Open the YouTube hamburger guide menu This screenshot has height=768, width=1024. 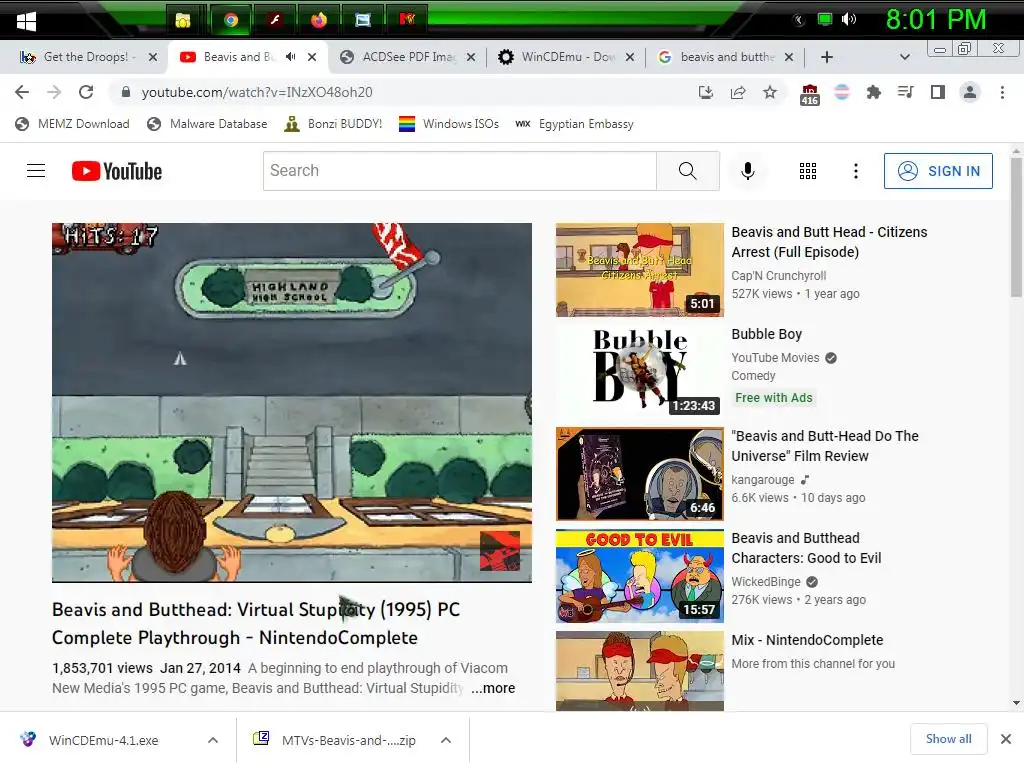36,171
